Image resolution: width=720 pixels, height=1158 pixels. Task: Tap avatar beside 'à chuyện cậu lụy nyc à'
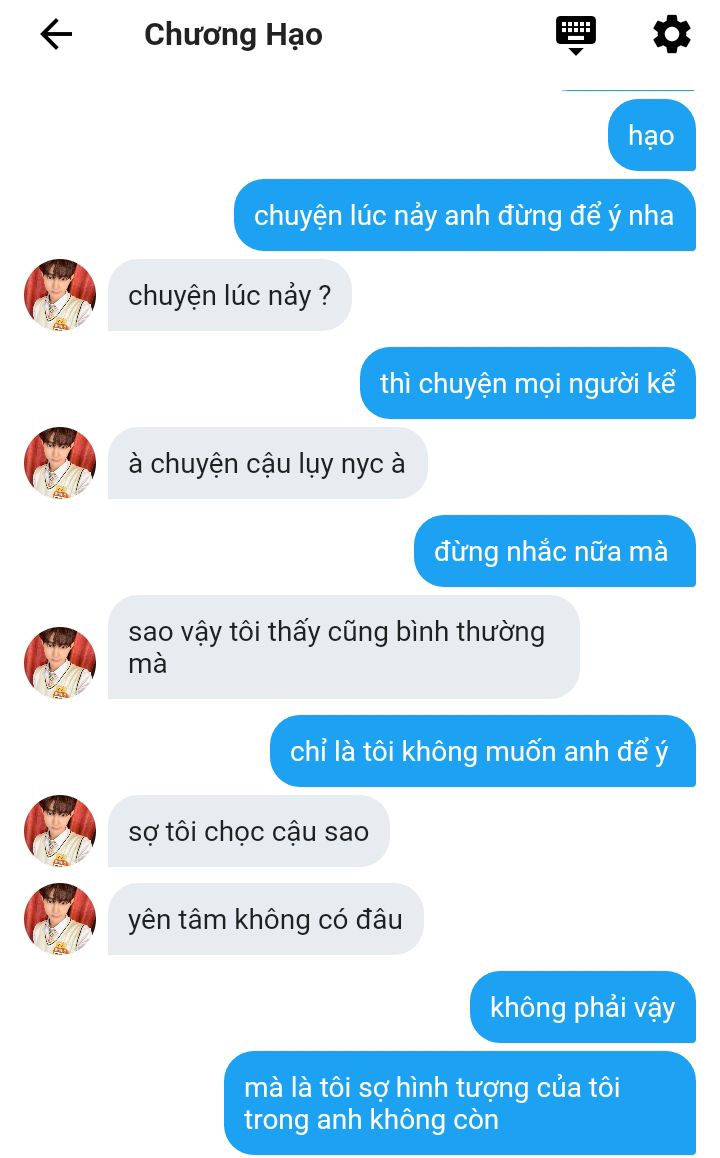tap(60, 463)
